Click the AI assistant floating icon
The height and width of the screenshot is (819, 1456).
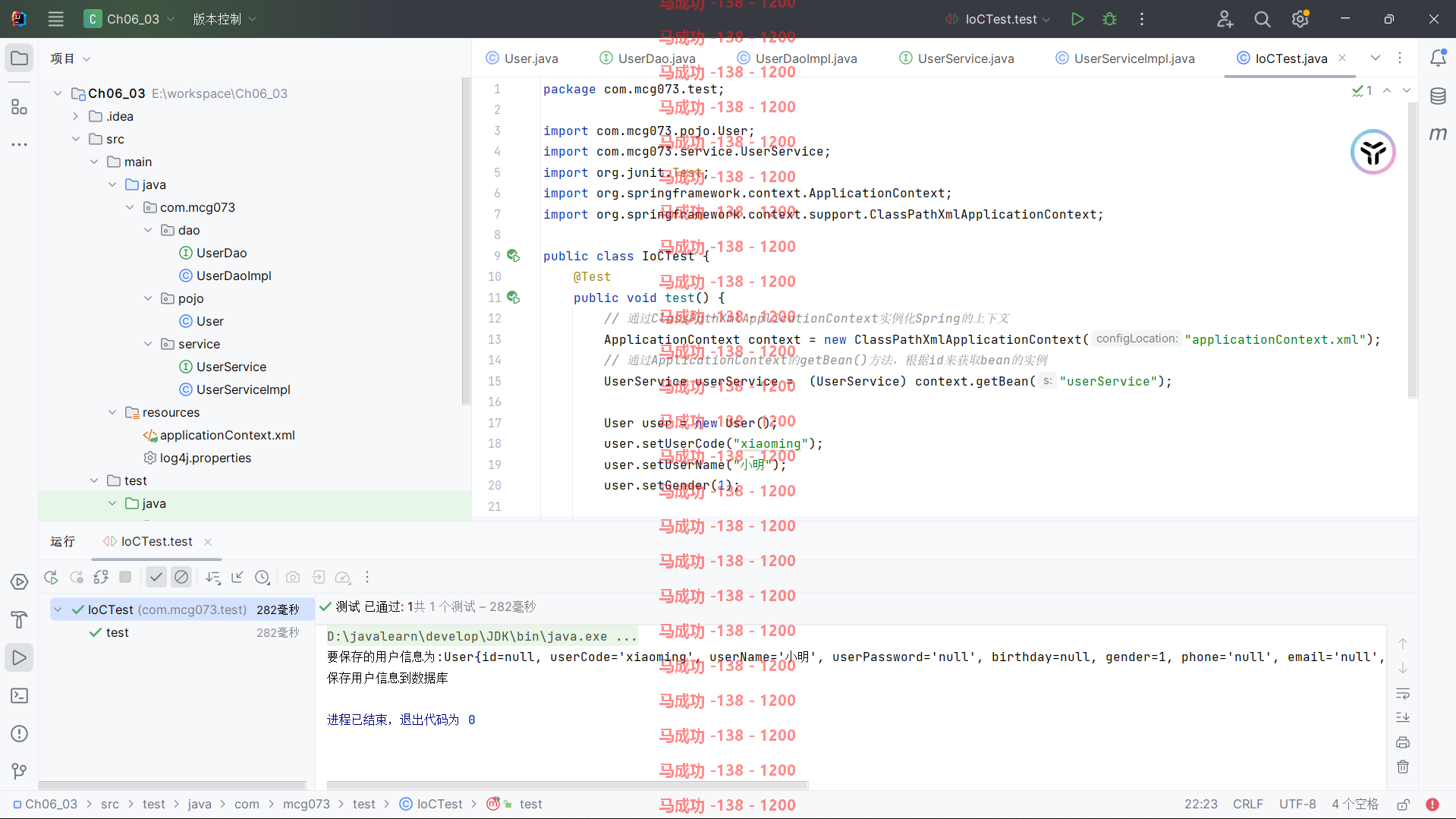coord(1373,152)
